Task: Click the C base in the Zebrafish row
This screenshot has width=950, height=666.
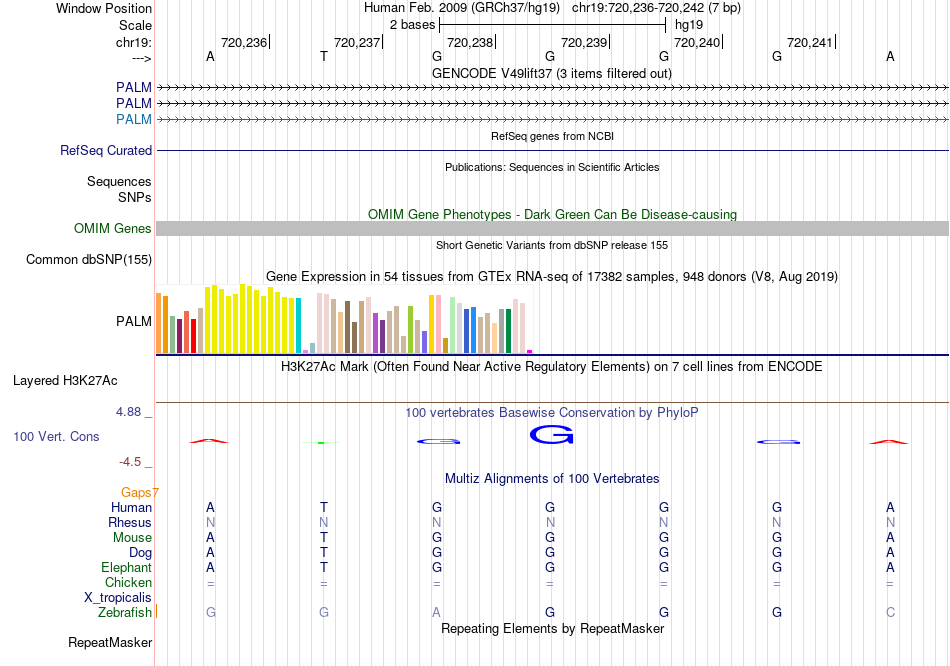Action: pos(890,613)
